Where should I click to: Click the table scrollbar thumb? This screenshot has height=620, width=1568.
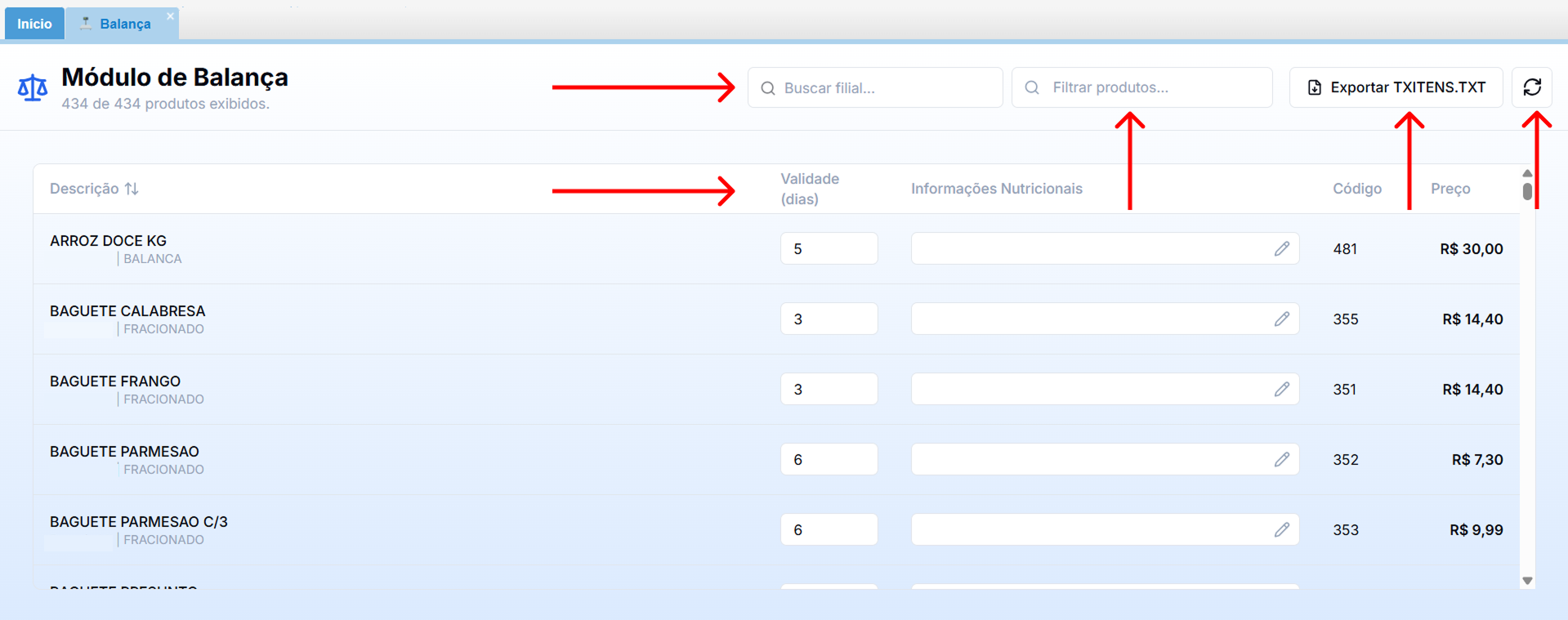point(1527,191)
